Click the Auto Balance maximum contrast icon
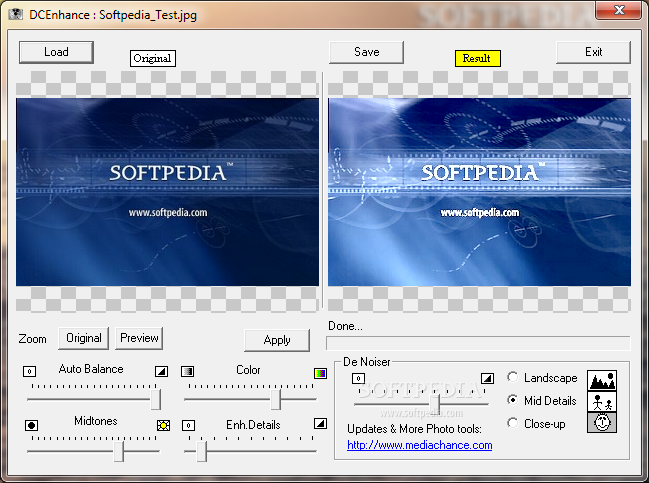This screenshot has height=483, width=649. click(161, 371)
